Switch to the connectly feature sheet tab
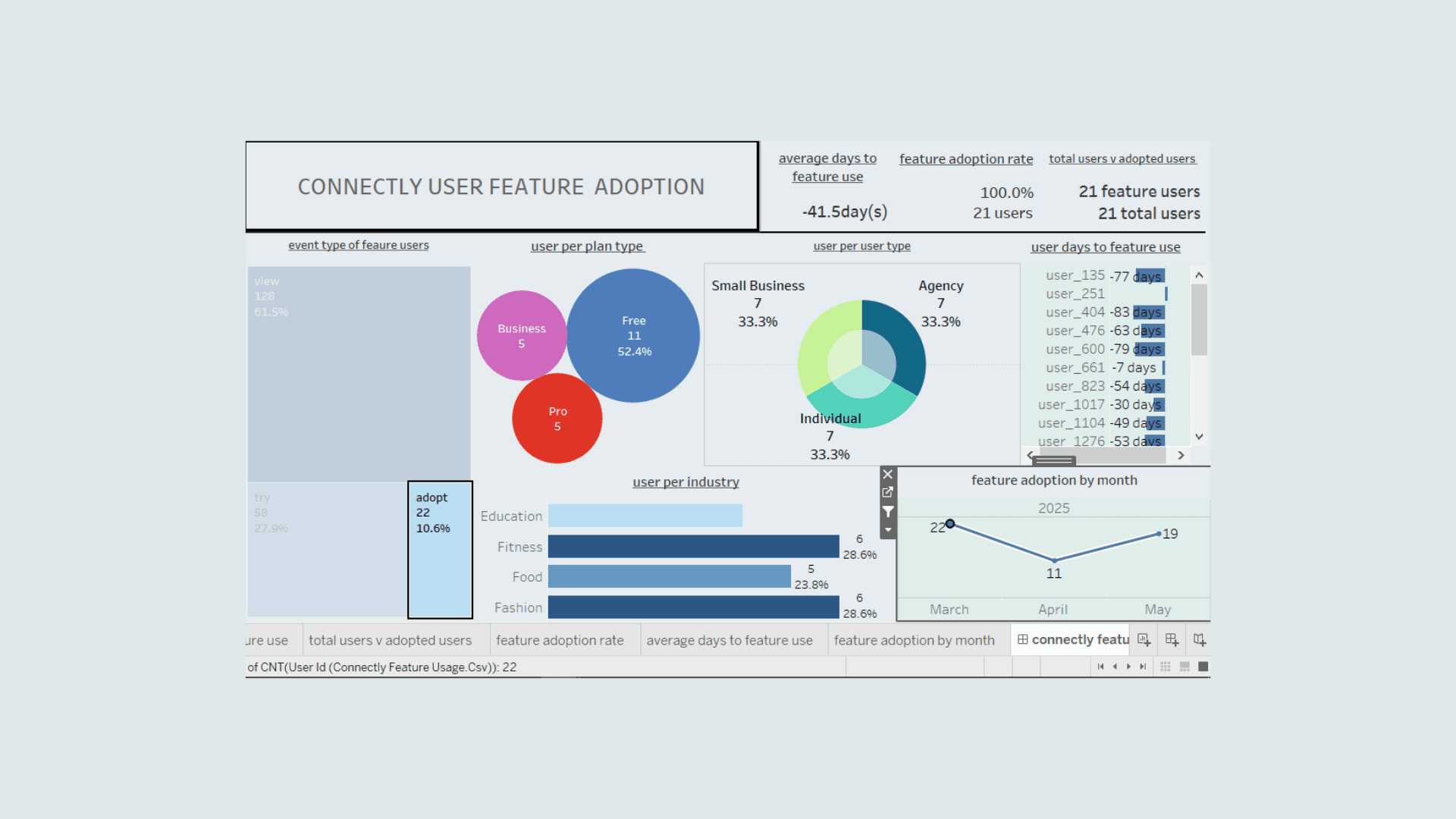This screenshot has height=819, width=1456. 1077,639
